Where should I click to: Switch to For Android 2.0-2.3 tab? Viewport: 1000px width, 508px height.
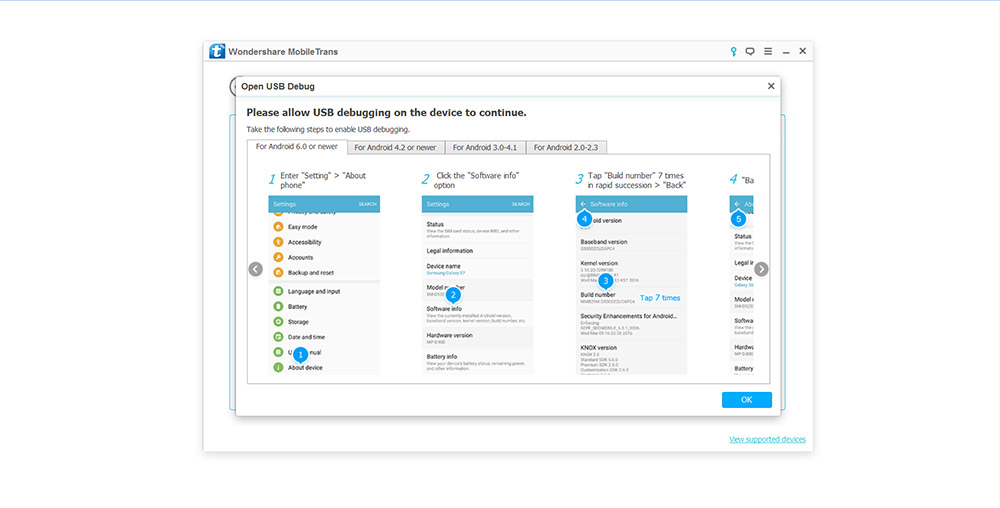coord(566,147)
